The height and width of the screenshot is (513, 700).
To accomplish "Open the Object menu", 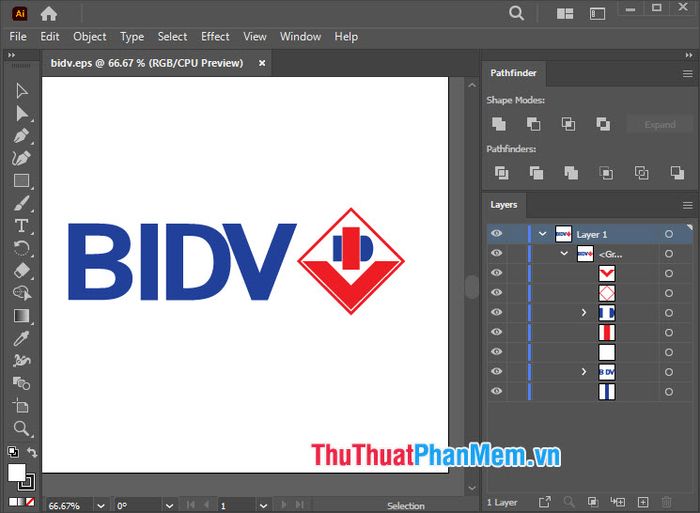I will click(x=90, y=37).
